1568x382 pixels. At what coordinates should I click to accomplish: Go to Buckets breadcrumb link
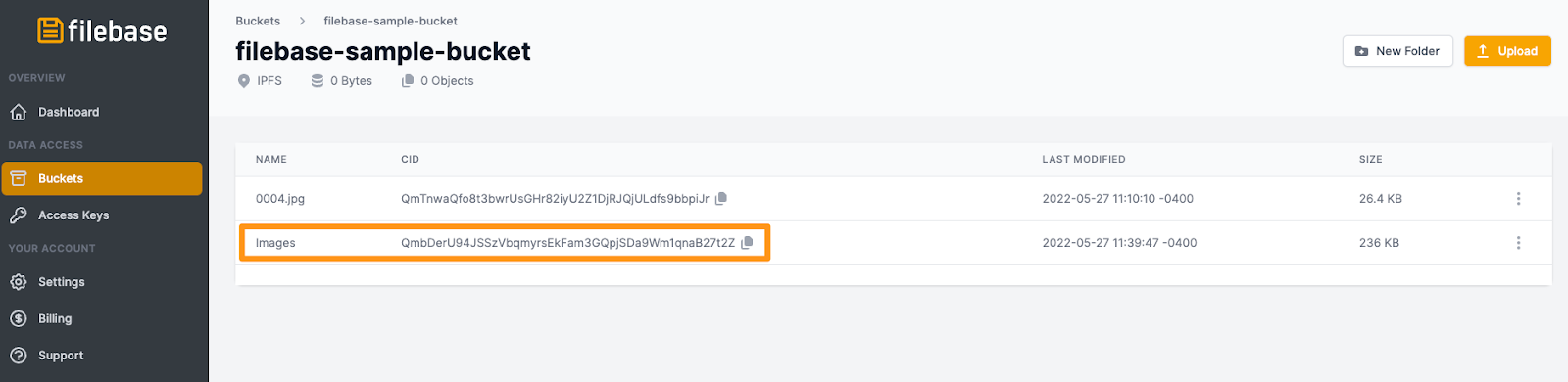(x=258, y=21)
